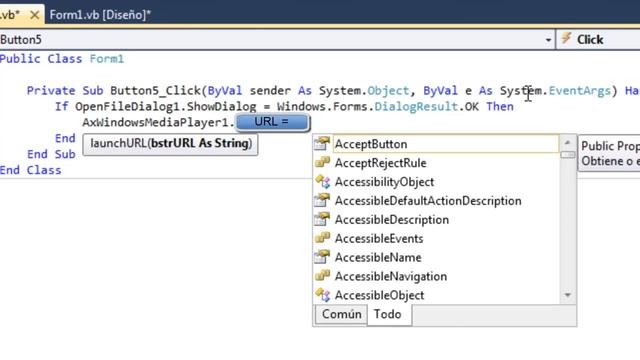This screenshot has height=360, width=640.
Task: Click 'Button5_Click' in the Sub declaration
Action: (x=156, y=91)
